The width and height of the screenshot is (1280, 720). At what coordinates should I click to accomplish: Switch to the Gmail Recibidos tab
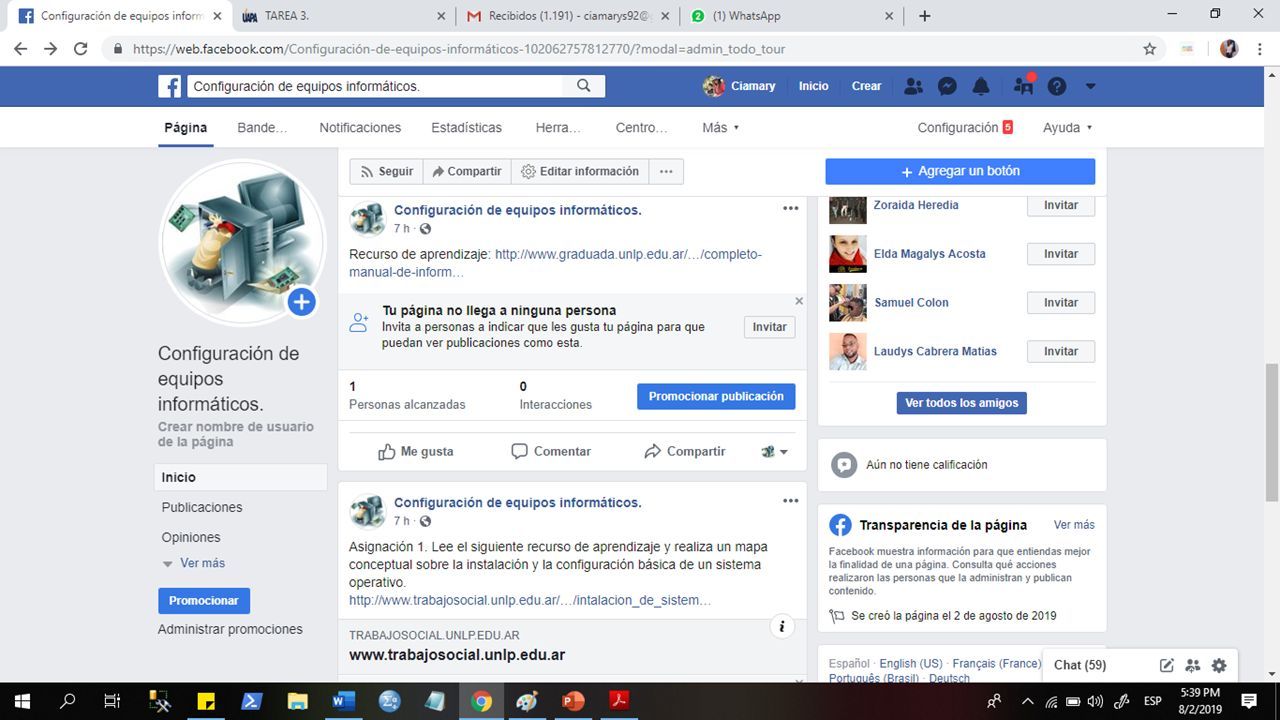tap(568, 16)
